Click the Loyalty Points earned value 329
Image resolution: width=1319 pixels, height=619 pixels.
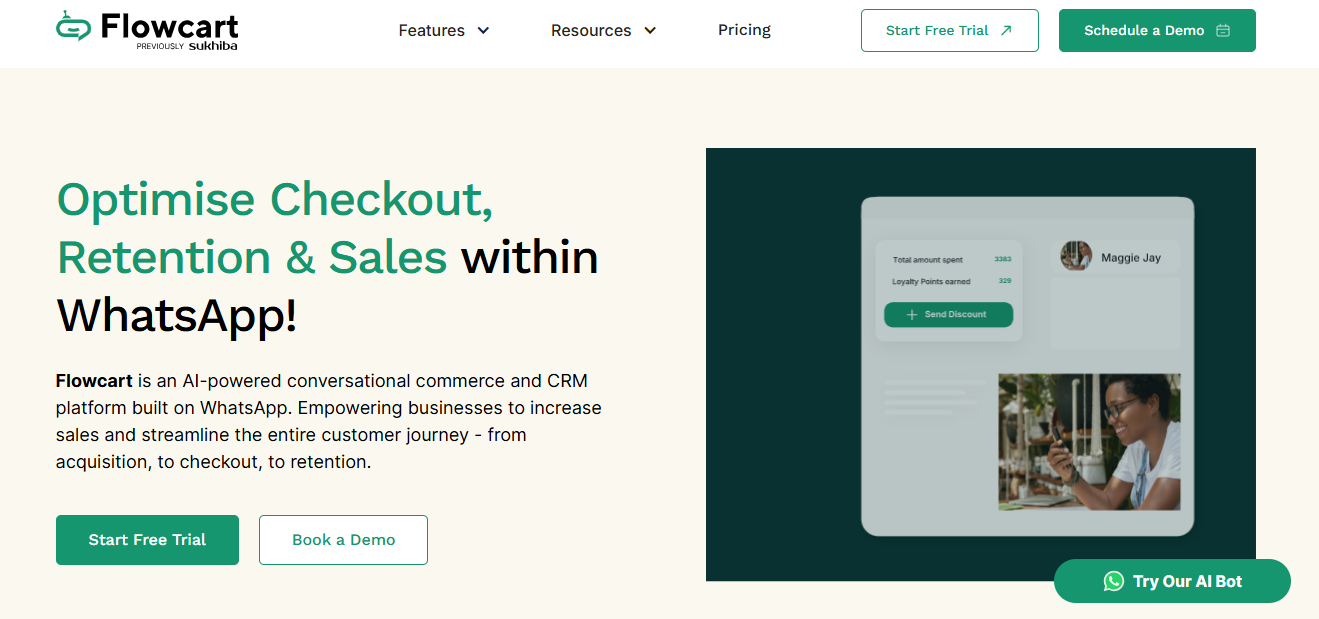tap(1004, 281)
